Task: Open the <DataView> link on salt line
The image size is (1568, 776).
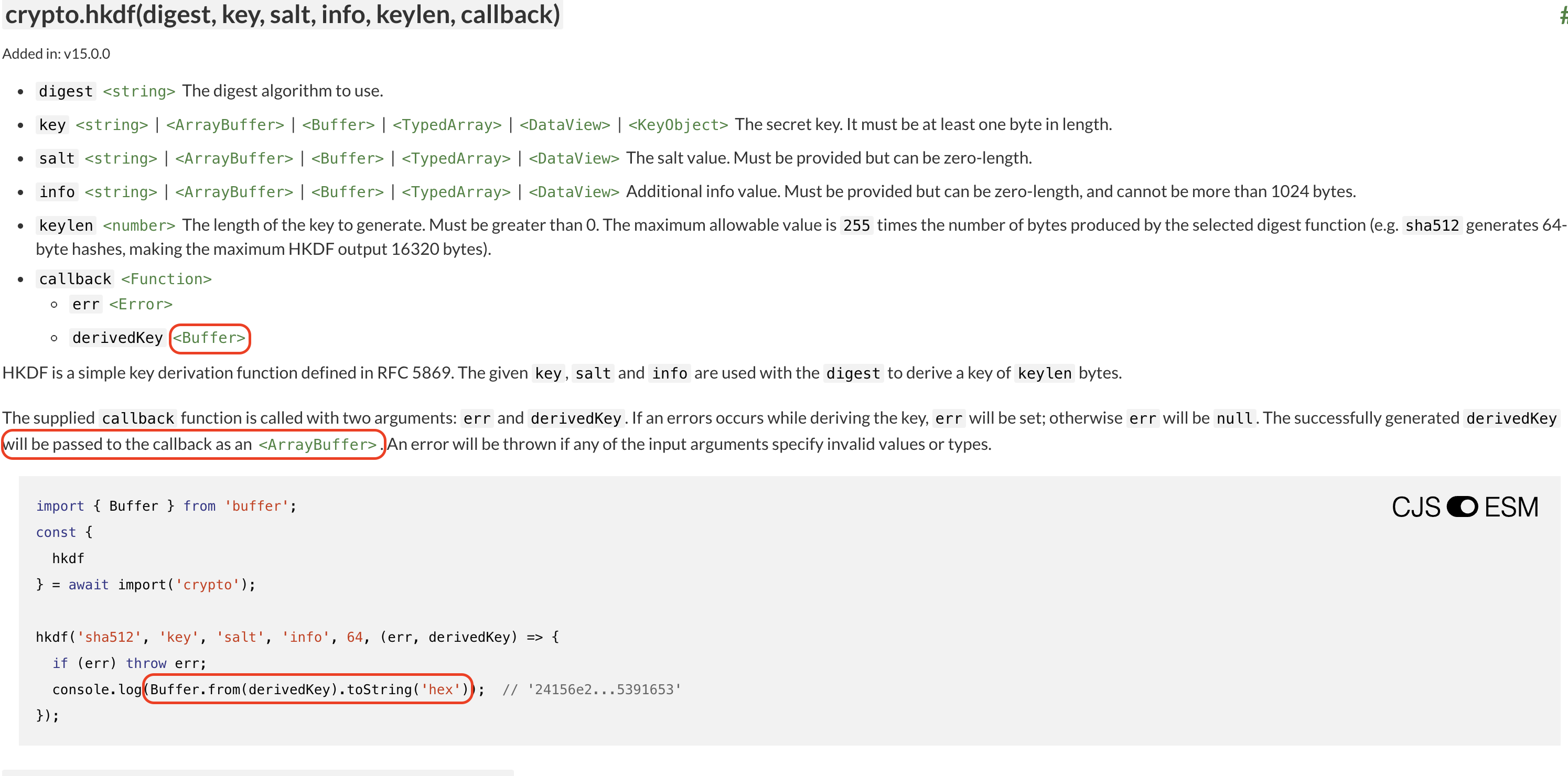Action: coord(574,158)
